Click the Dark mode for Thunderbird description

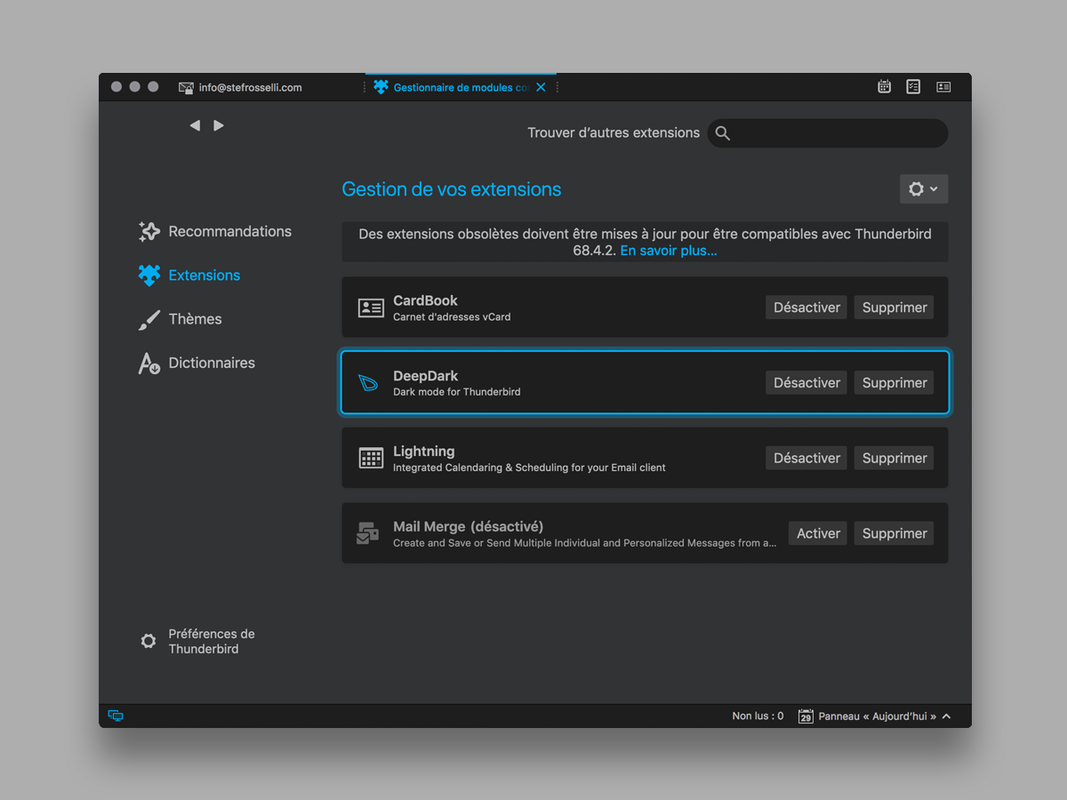point(457,392)
